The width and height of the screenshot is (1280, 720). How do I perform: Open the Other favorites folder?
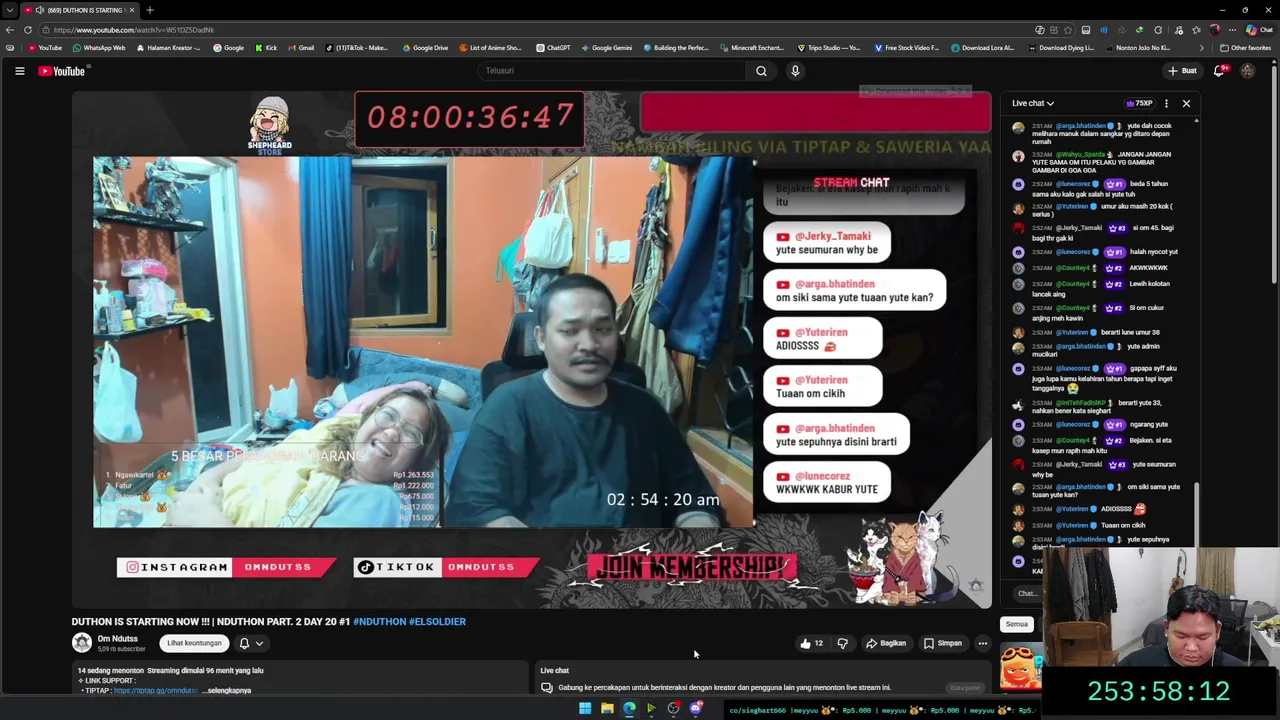point(1245,48)
